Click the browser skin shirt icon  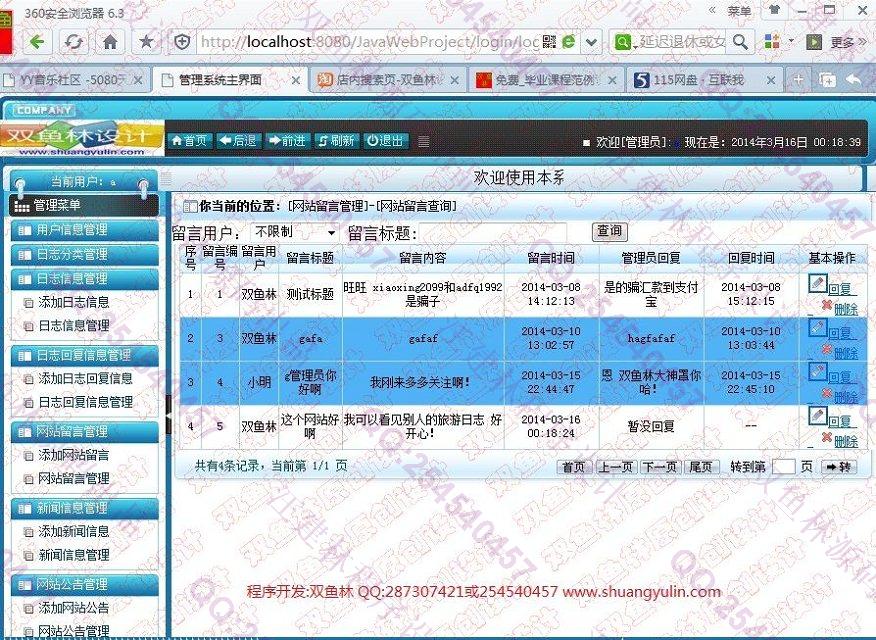(775, 10)
